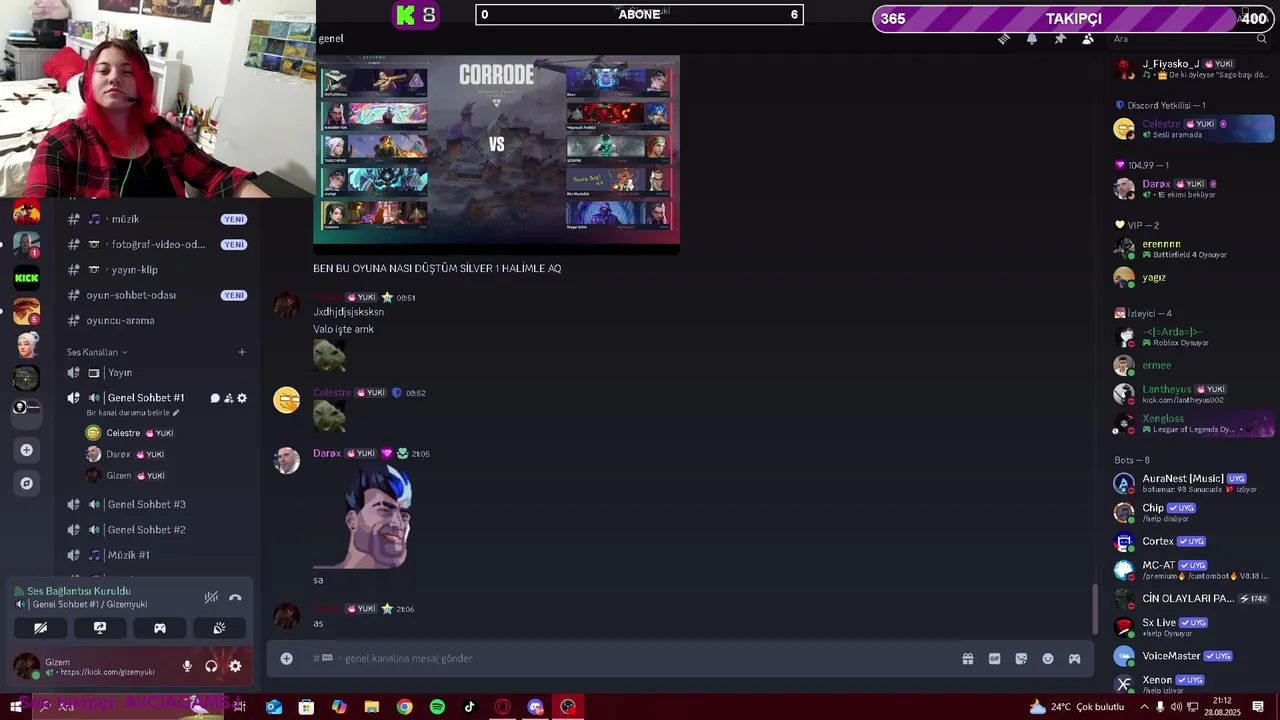Screen dimensions: 1280x720
Task: Join Genel Sohbet #3 voice channel
Action: [157, 504]
